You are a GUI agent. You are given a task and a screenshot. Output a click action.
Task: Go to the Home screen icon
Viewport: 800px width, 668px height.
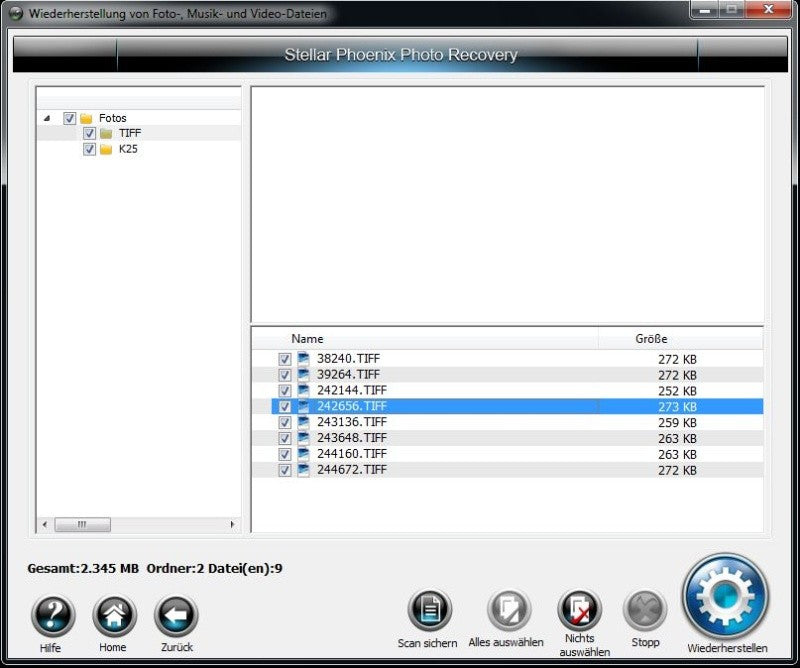click(x=114, y=615)
